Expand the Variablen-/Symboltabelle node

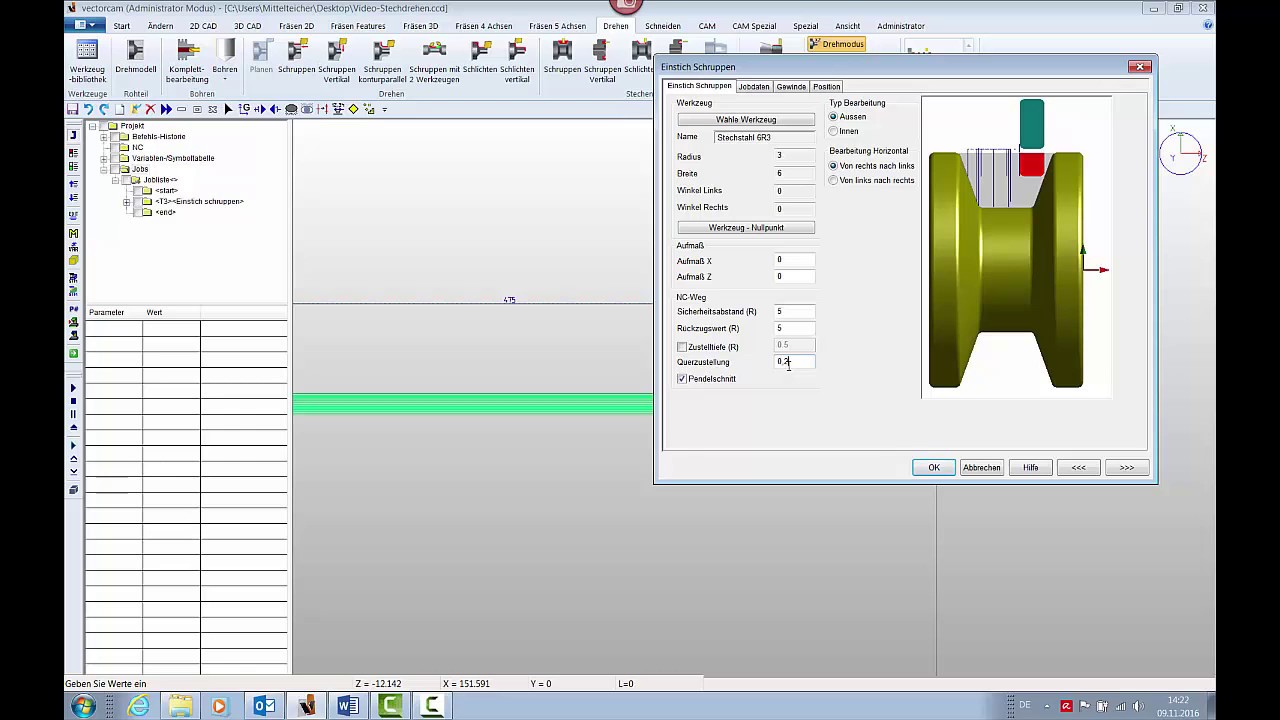(x=103, y=158)
